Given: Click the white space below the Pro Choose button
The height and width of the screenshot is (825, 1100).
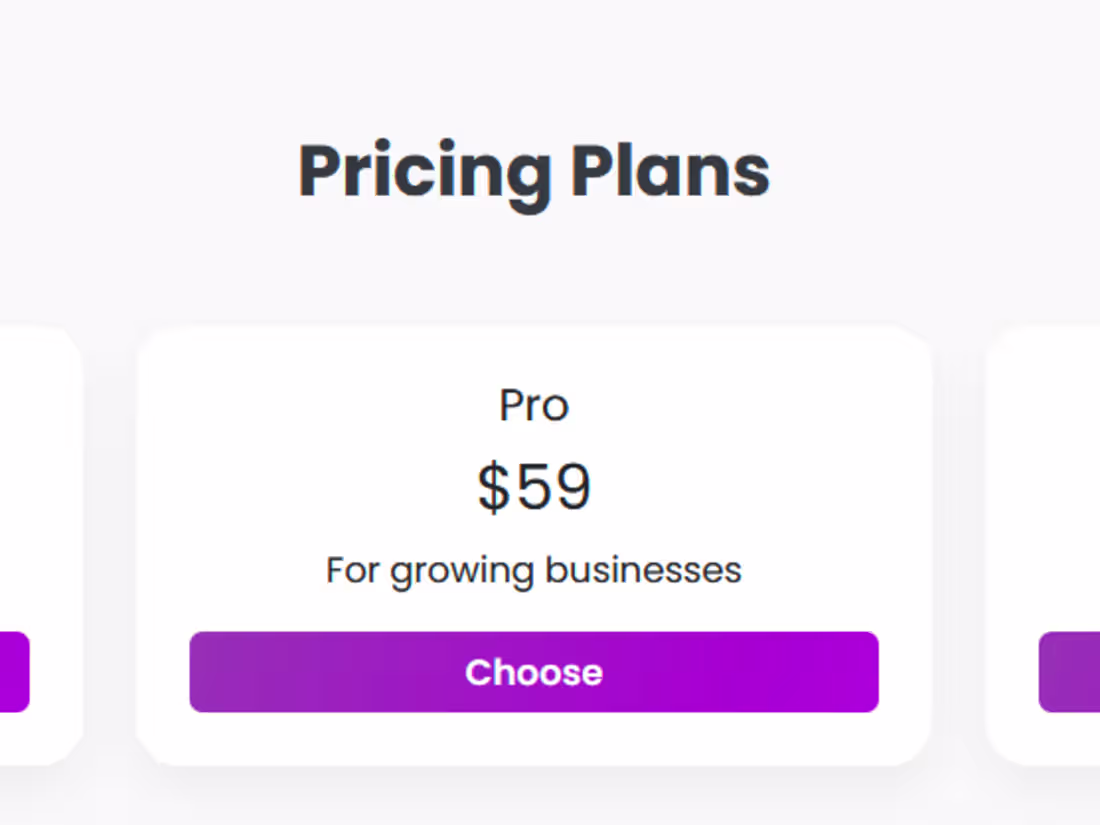Looking at the screenshot, I should 534,738.
